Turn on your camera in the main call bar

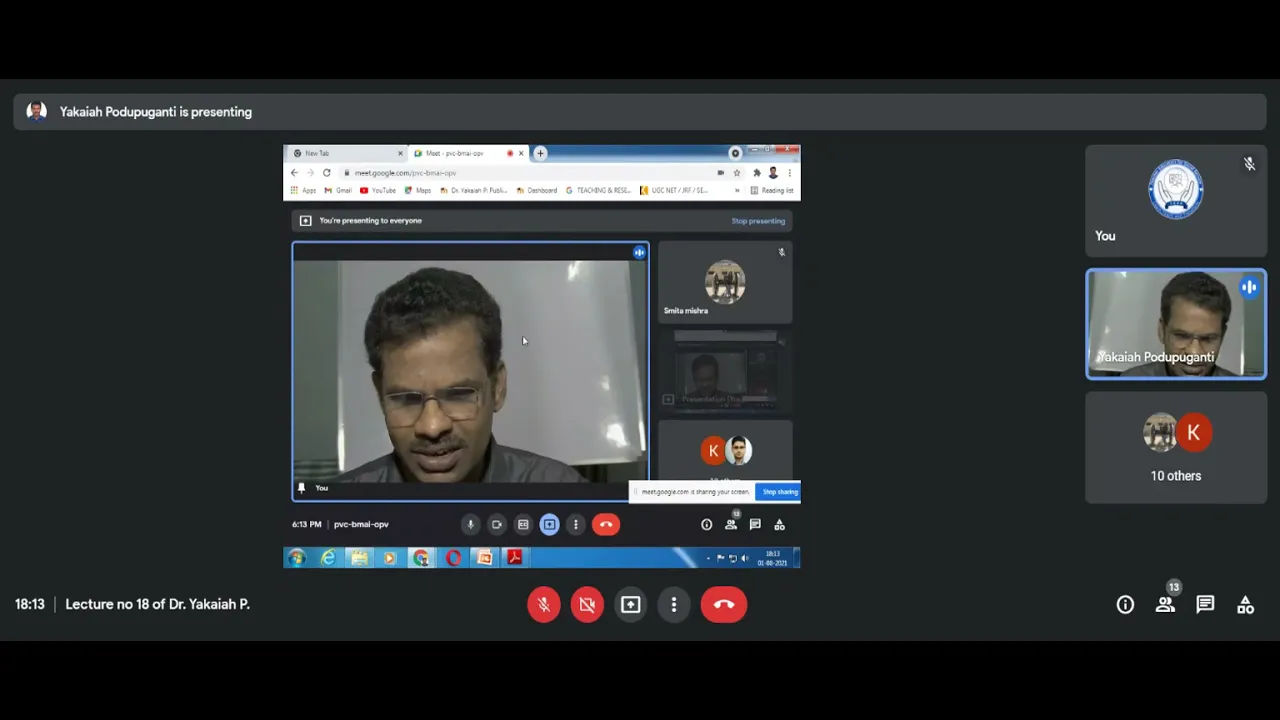pos(587,604)
